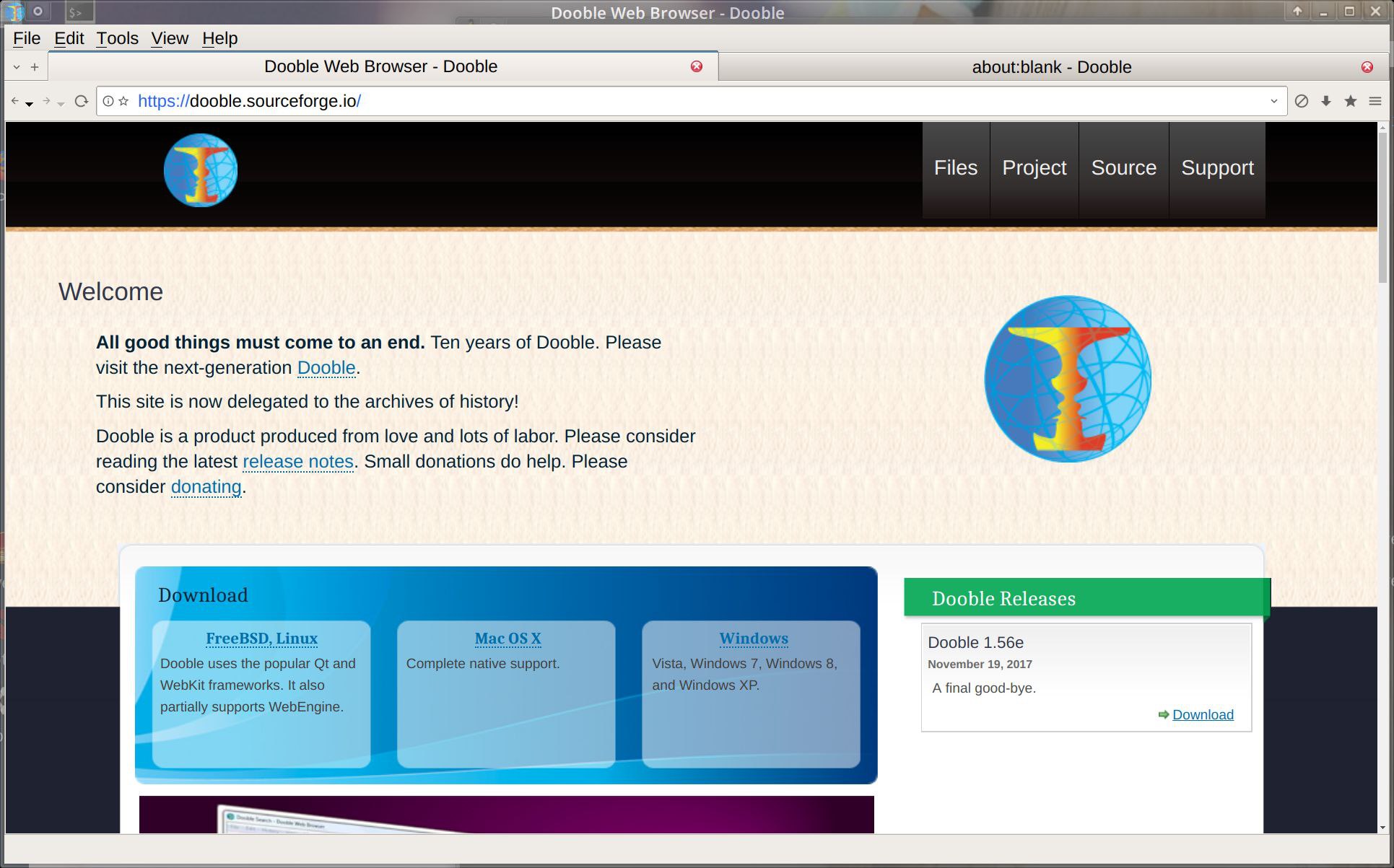Screen dimensions: 1394x868
Task: Open the FreeBSD, Linux download link
Action: point(261,639)
